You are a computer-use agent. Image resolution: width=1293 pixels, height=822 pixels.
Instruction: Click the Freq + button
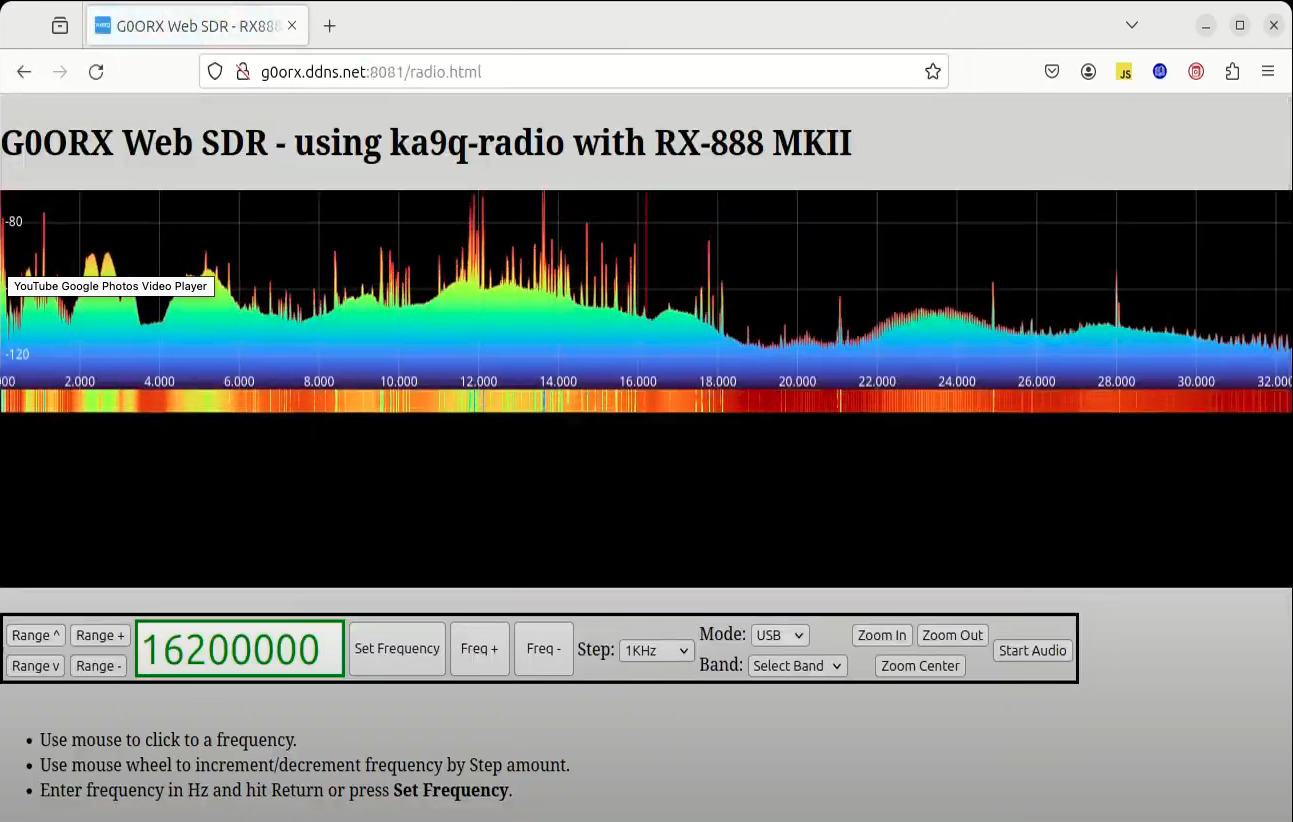(x=479, y=649)
